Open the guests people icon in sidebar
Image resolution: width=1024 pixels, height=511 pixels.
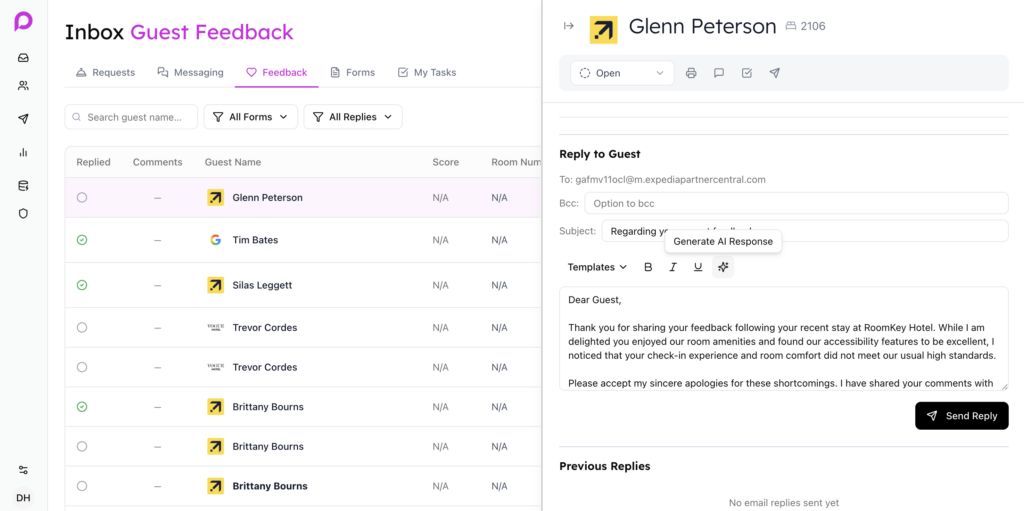point(24,86)
